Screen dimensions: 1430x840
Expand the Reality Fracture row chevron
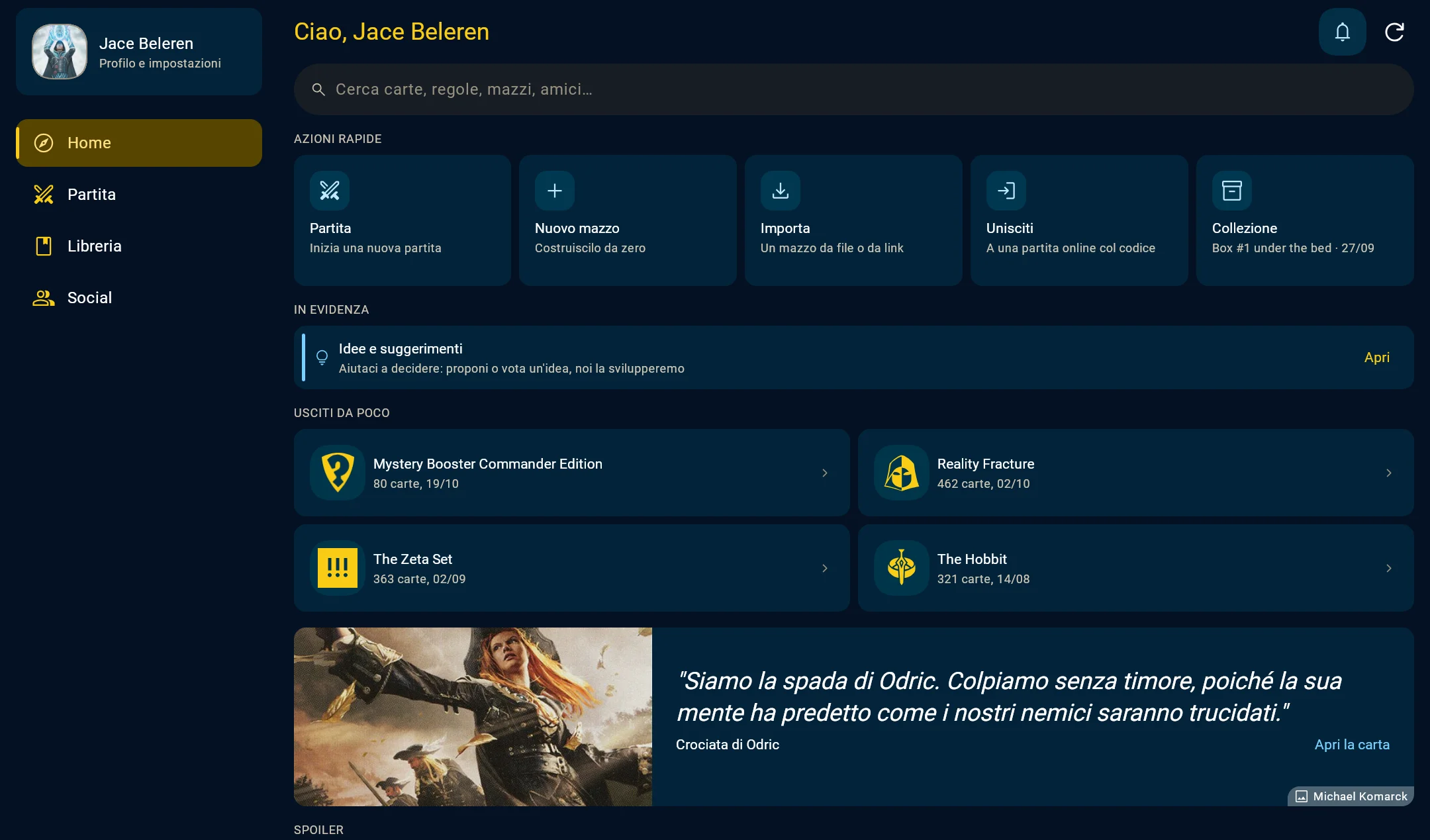click(x=1389, y=473)
